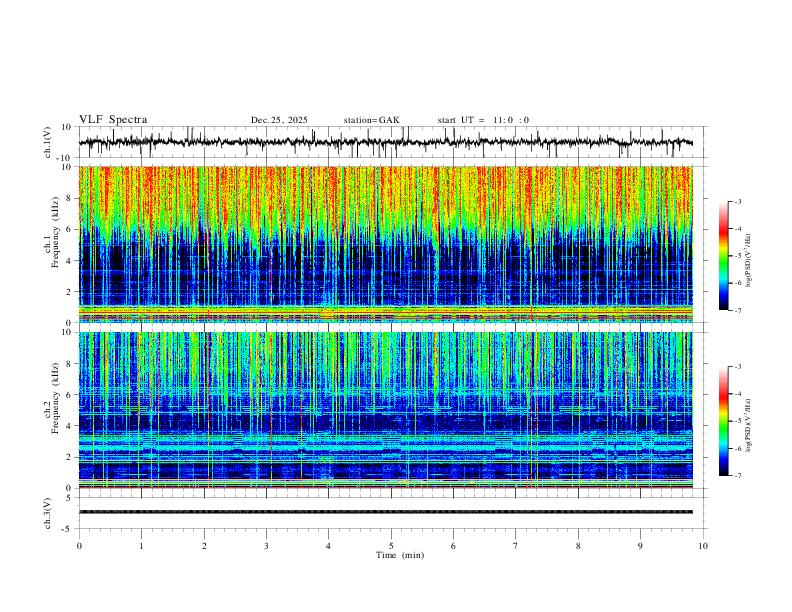Viewport: 792px width, 612px height.
Task: Click the 'ch.3(V)' axis label
Action: point(48,513)
